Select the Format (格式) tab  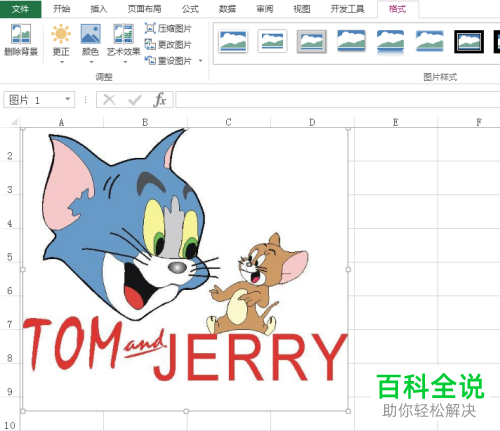398,9
